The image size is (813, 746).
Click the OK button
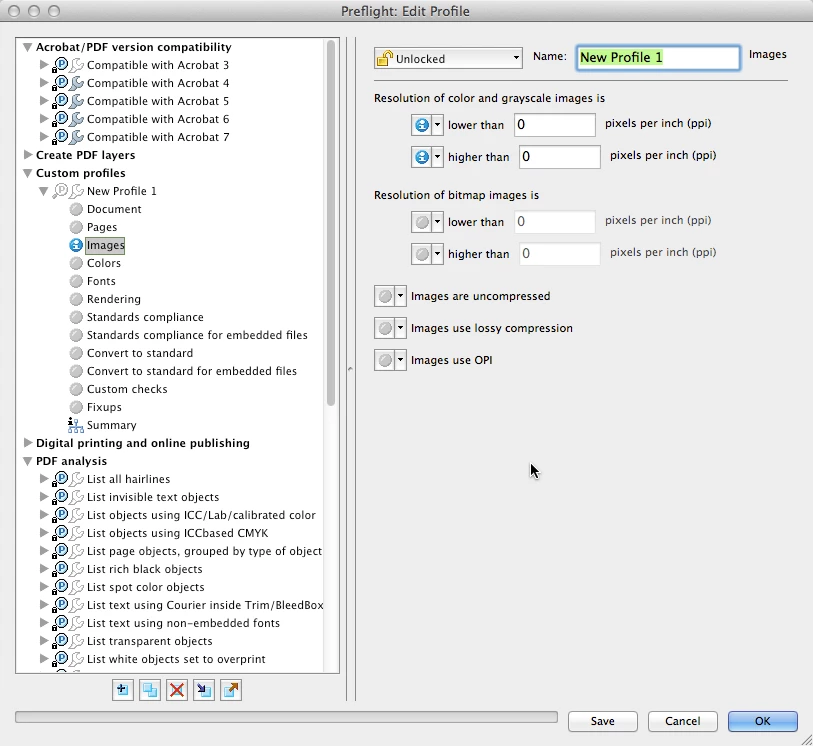pos(762,721)
